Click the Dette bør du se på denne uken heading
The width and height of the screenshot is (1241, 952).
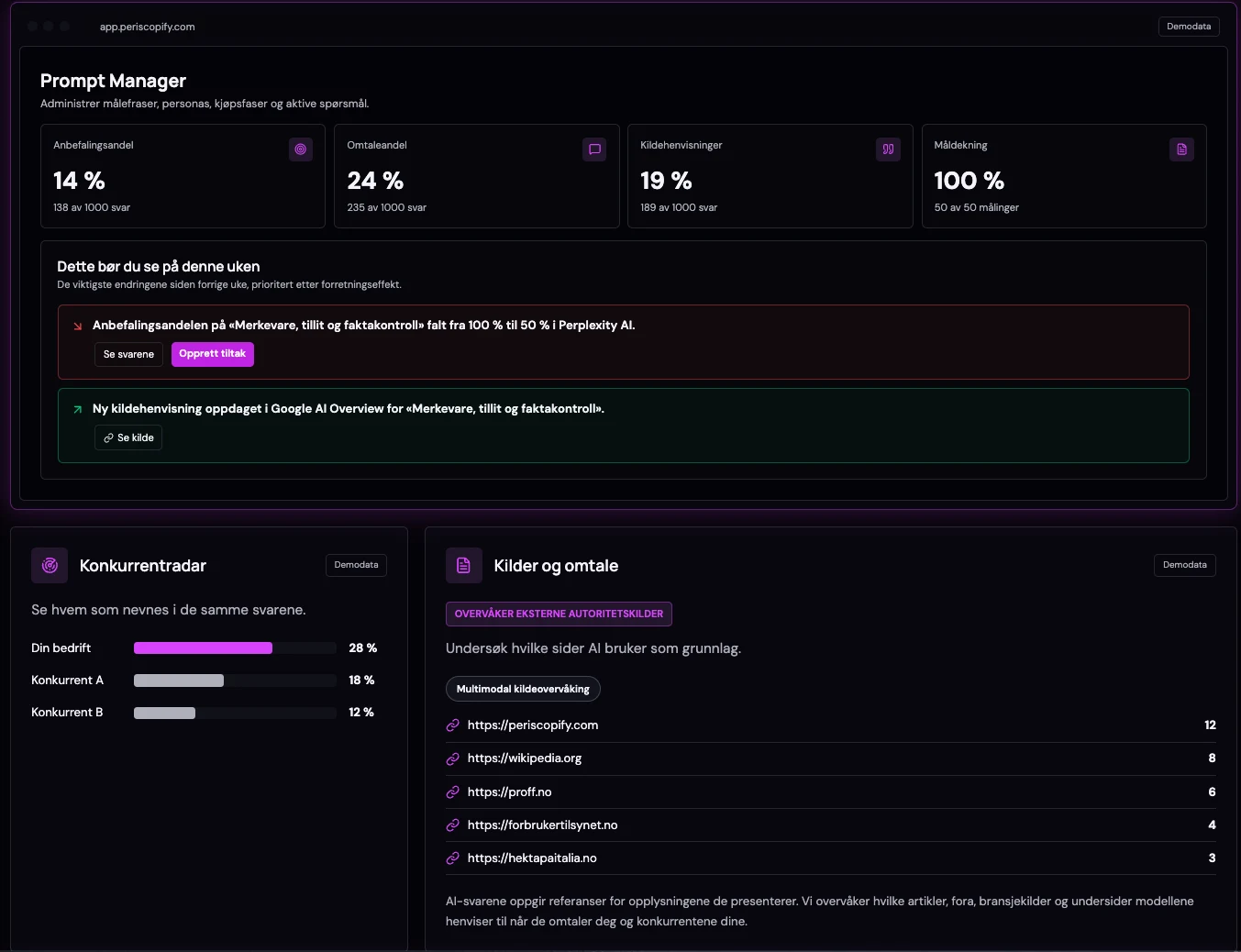click(x=159, y=267)
